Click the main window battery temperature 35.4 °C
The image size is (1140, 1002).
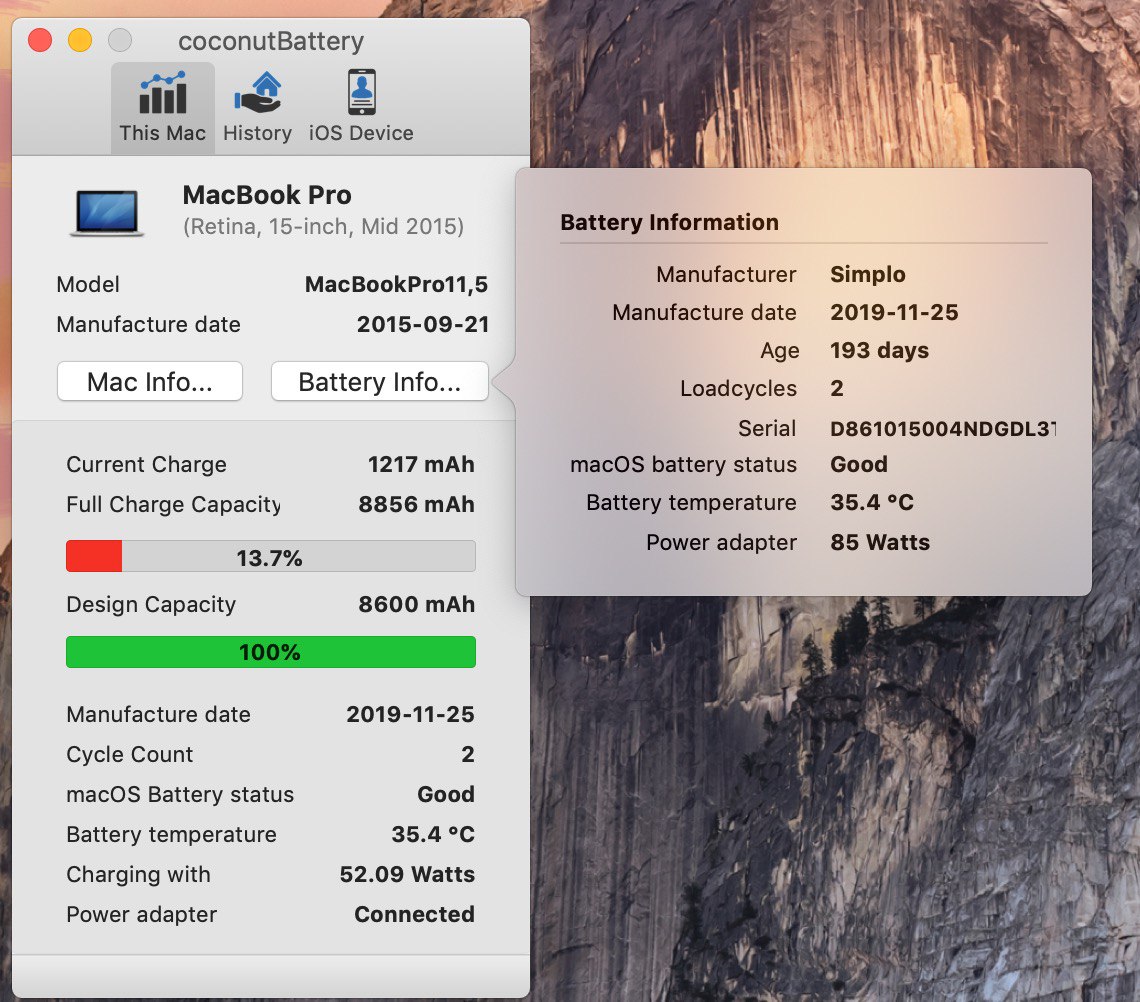point(433,834)
